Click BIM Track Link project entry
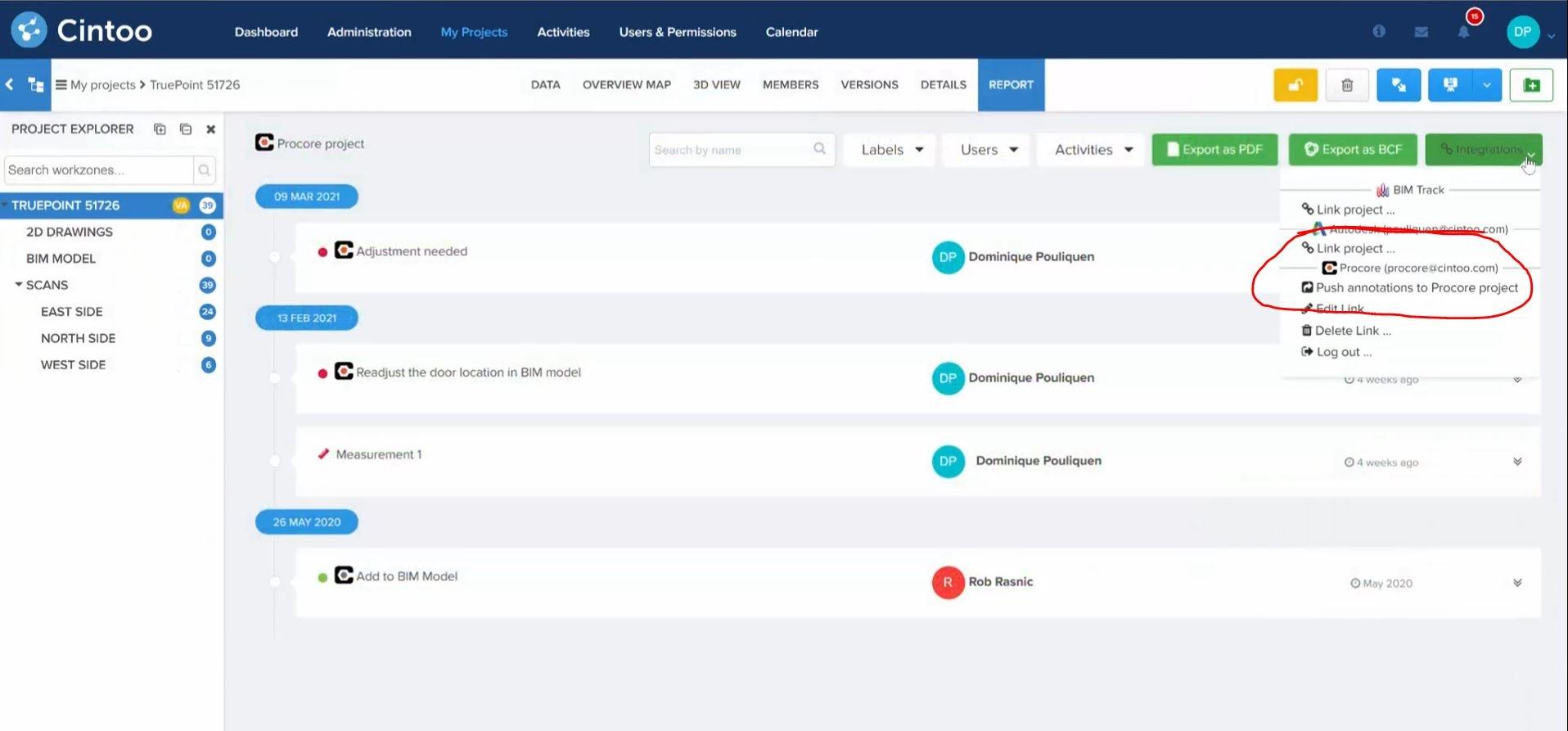Screen dimensions: 1568x731 click(x=1348, y=210)
